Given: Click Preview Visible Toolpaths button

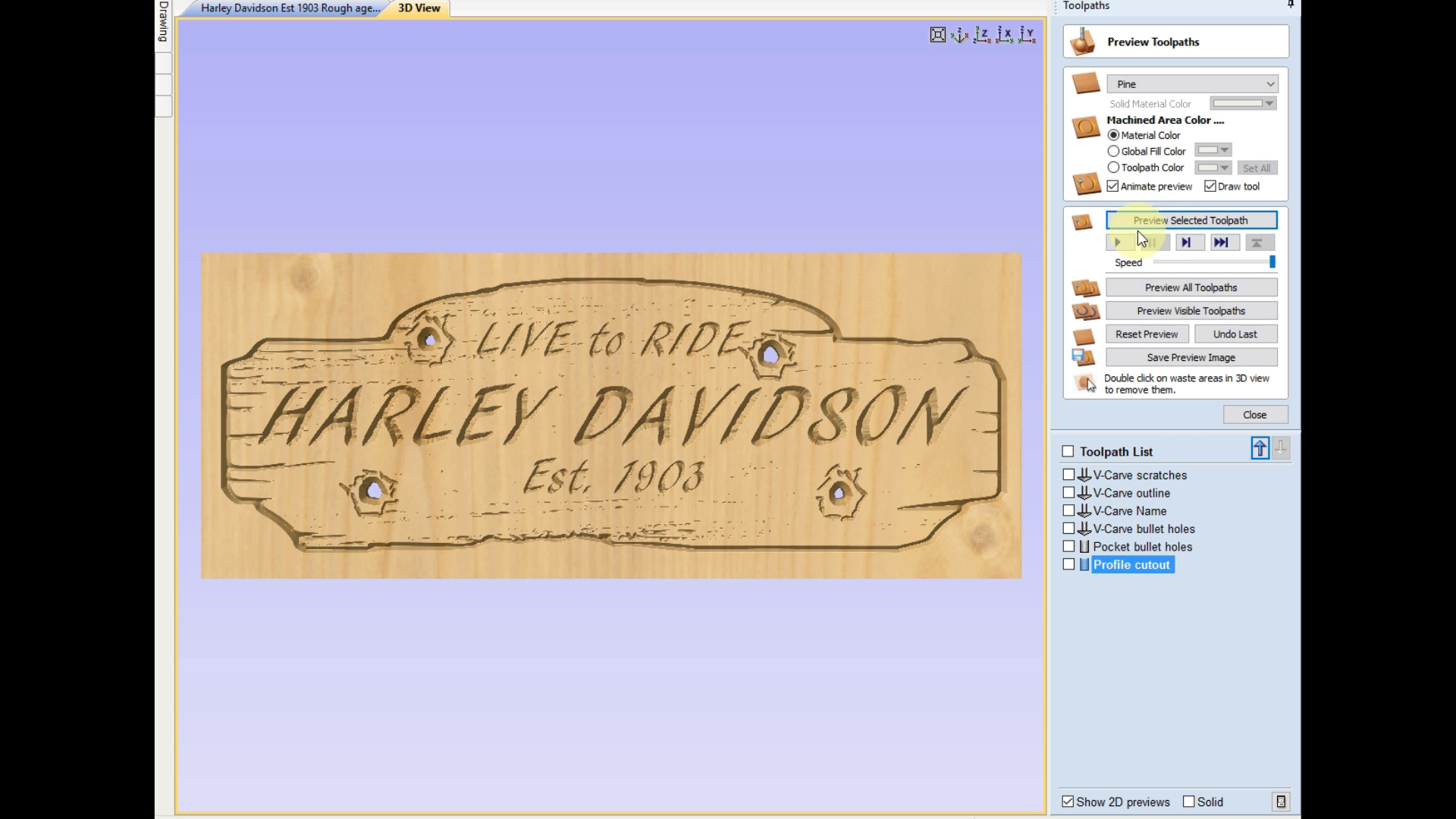Looking at the screenshot, I should 1191,311.
